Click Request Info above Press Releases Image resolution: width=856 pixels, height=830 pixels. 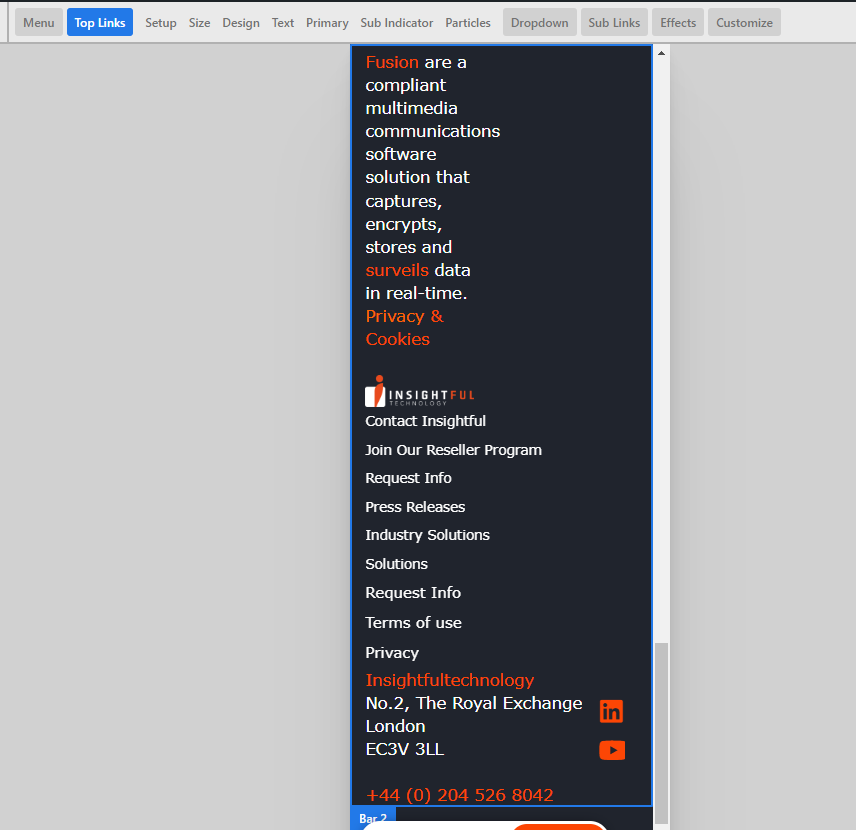click(408, 478)
